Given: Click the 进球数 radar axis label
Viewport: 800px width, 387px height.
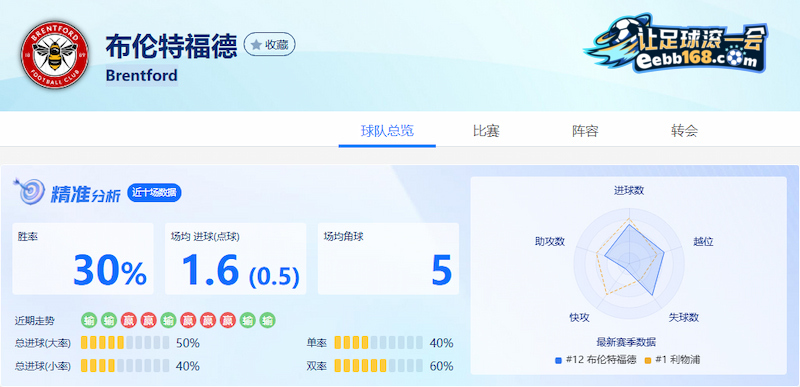Looking at the screenshot, I should click(x=629, y=190).
